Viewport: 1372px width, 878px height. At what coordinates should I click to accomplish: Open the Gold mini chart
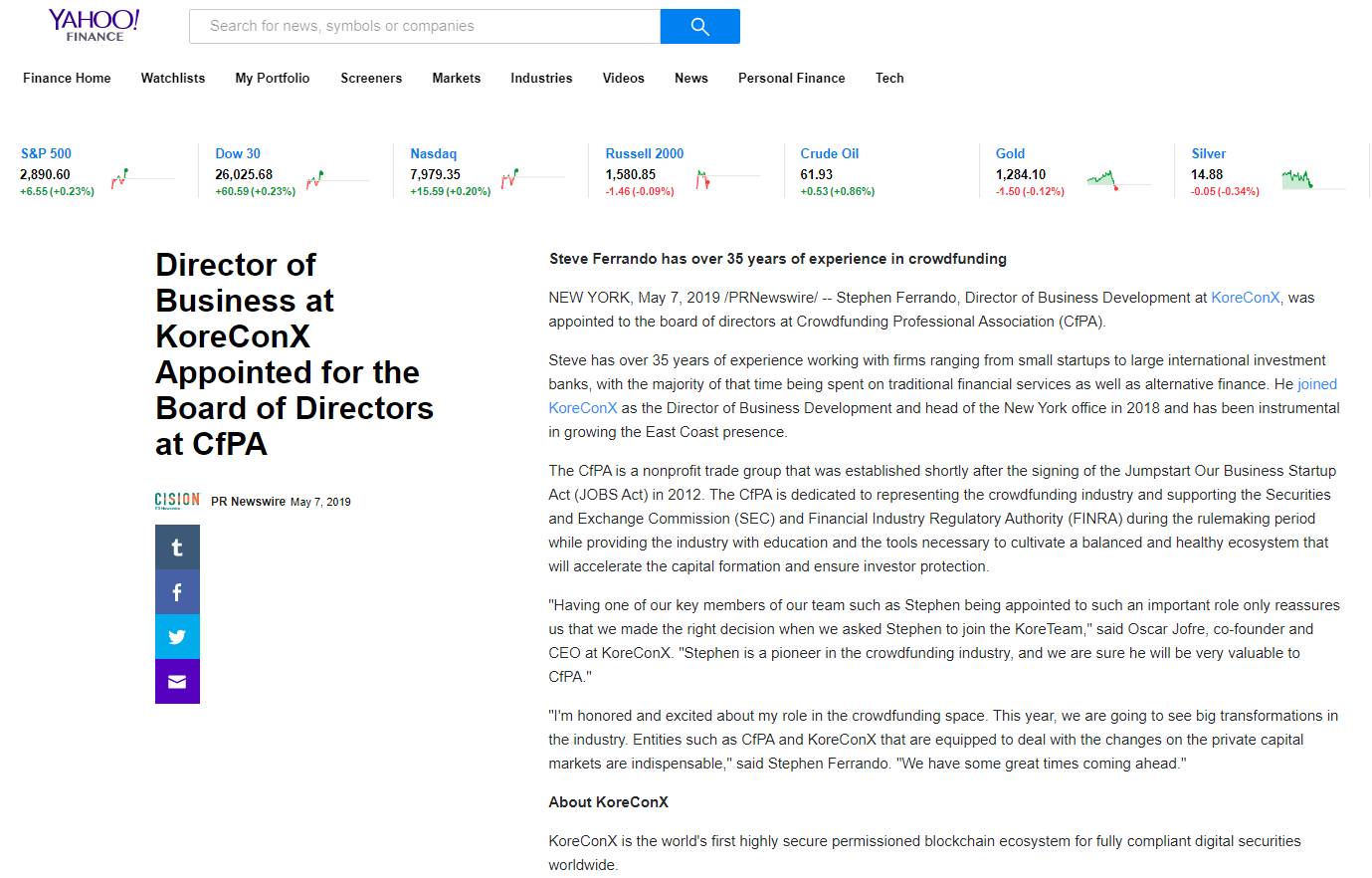tap(1118, 179)
